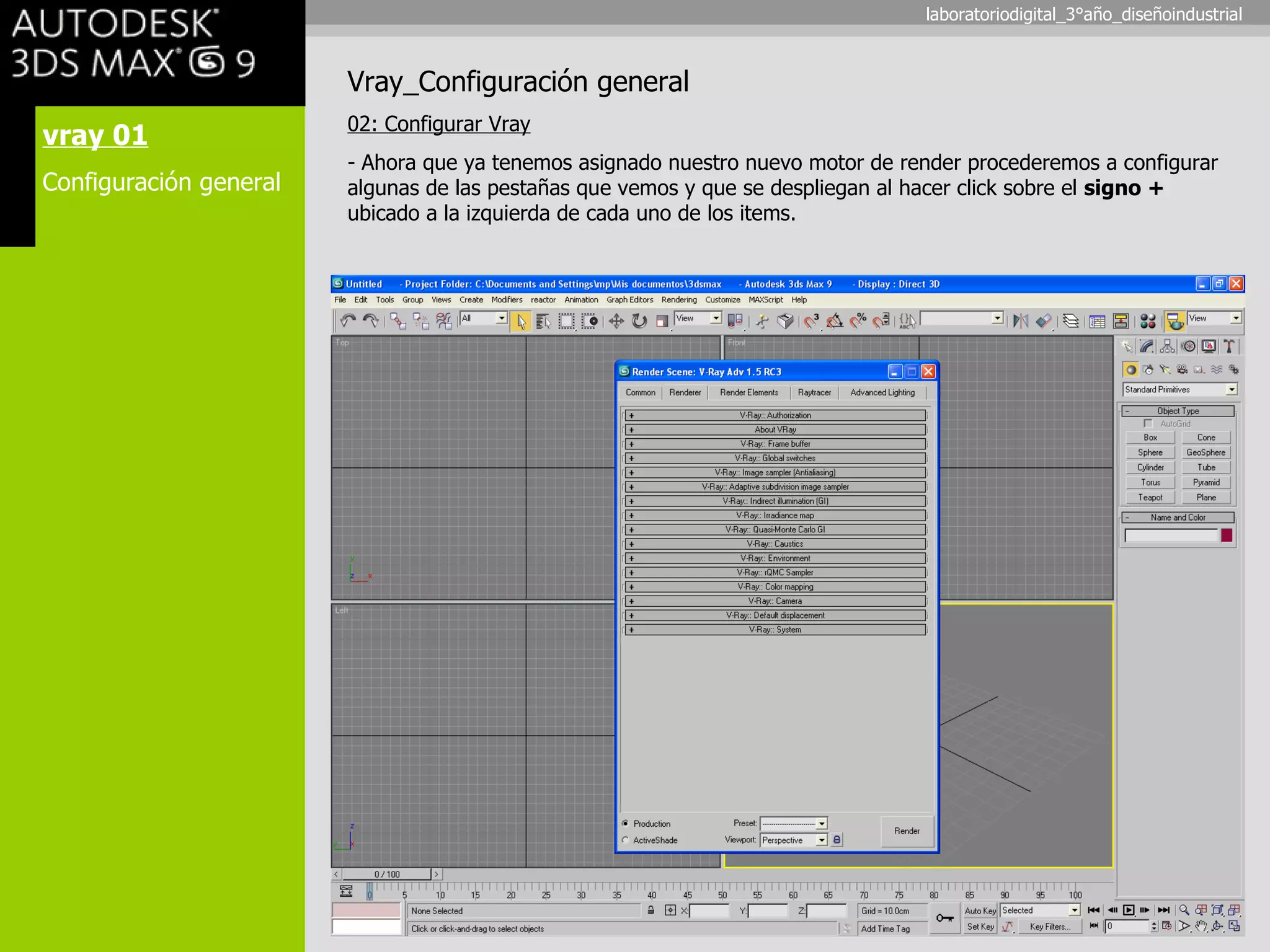The image size is (1270, 952).
Task: Open the Schematic View icon
Action: [x=1121, y=320]
